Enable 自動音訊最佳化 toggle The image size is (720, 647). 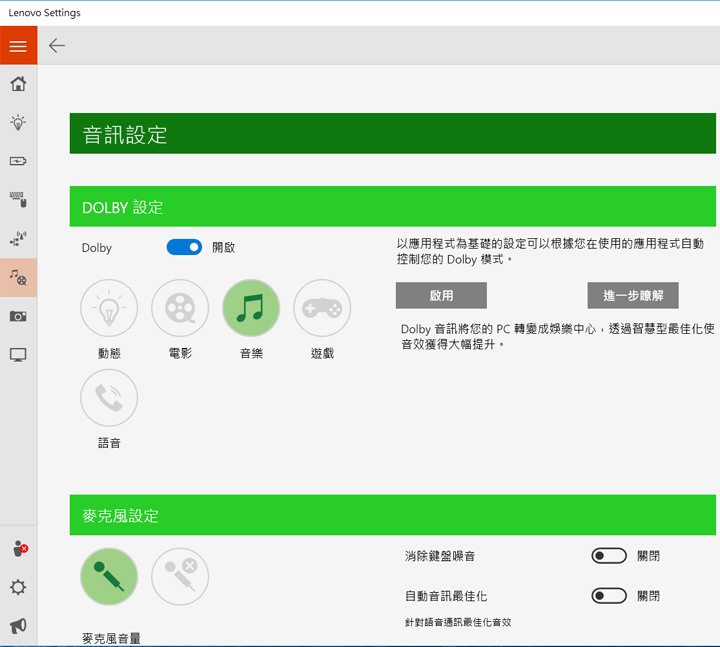click(609, 596)
